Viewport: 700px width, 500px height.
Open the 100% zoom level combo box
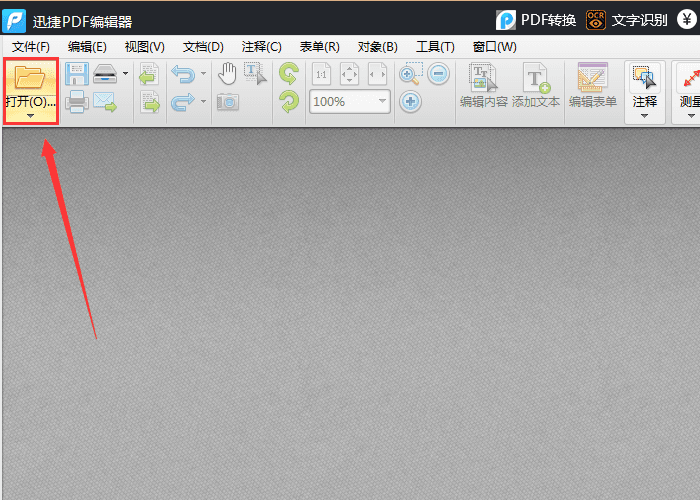point(350,102)
